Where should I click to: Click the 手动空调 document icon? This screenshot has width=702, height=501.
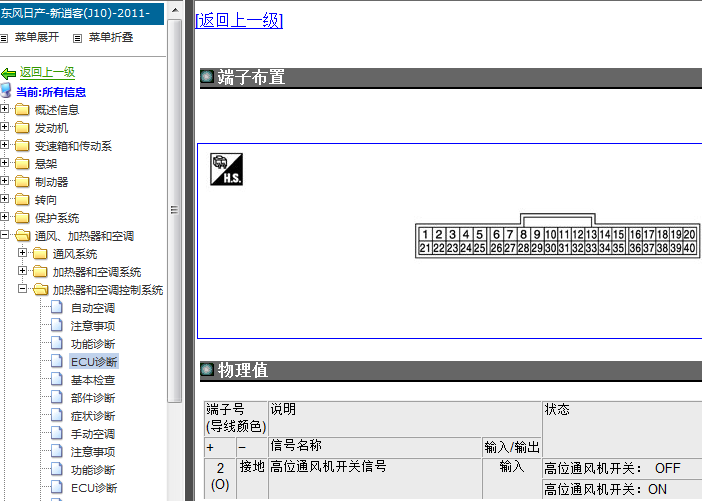click(x=56, y=433)
